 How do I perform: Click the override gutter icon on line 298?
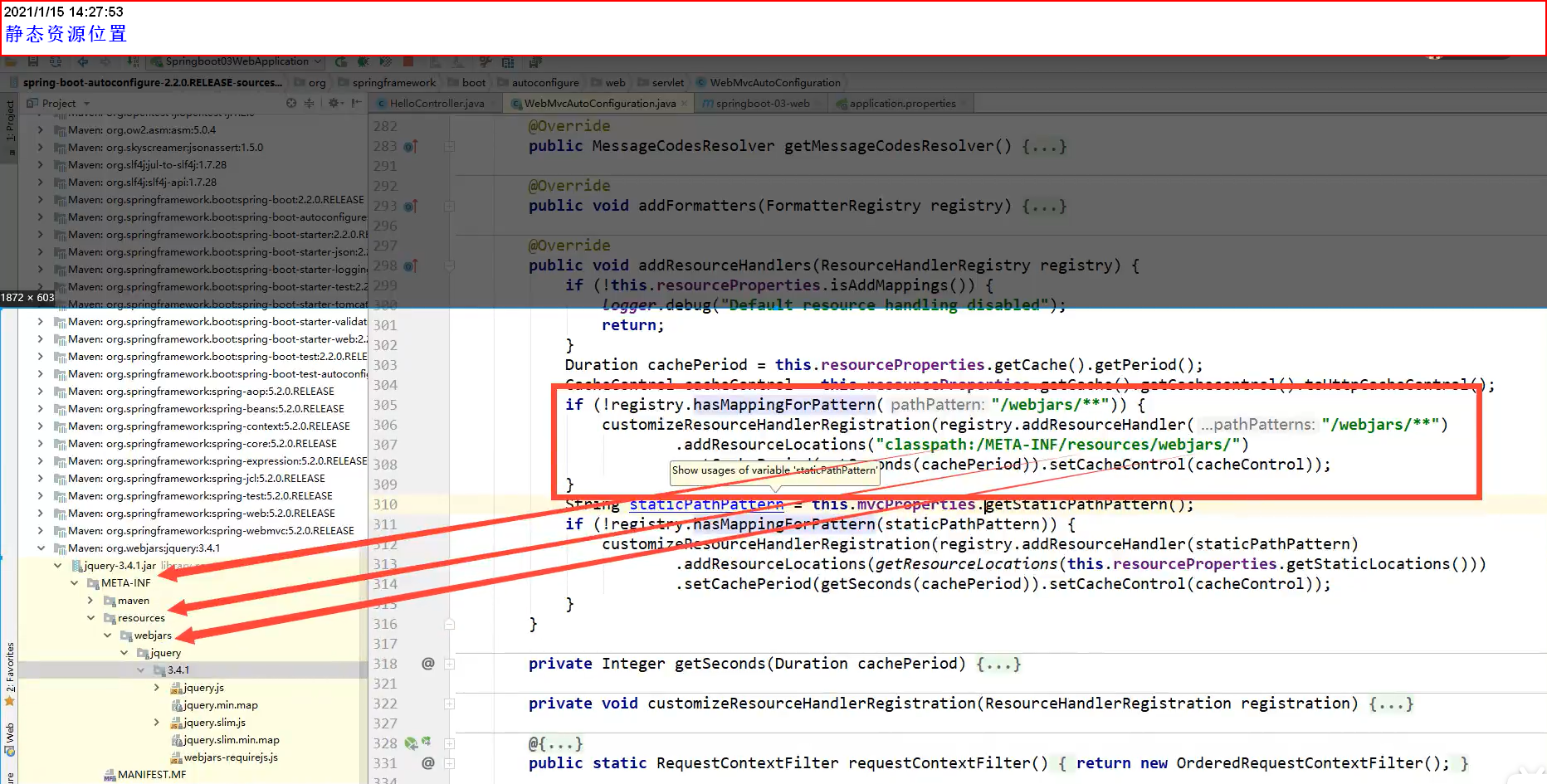(411, 266)
